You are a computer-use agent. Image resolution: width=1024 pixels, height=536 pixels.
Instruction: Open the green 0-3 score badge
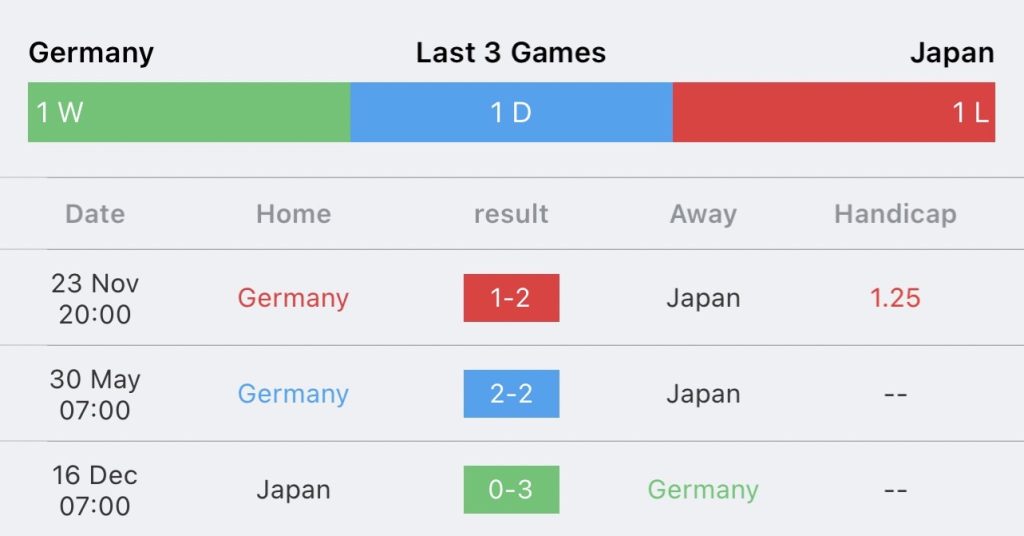[x=511, y=490]
